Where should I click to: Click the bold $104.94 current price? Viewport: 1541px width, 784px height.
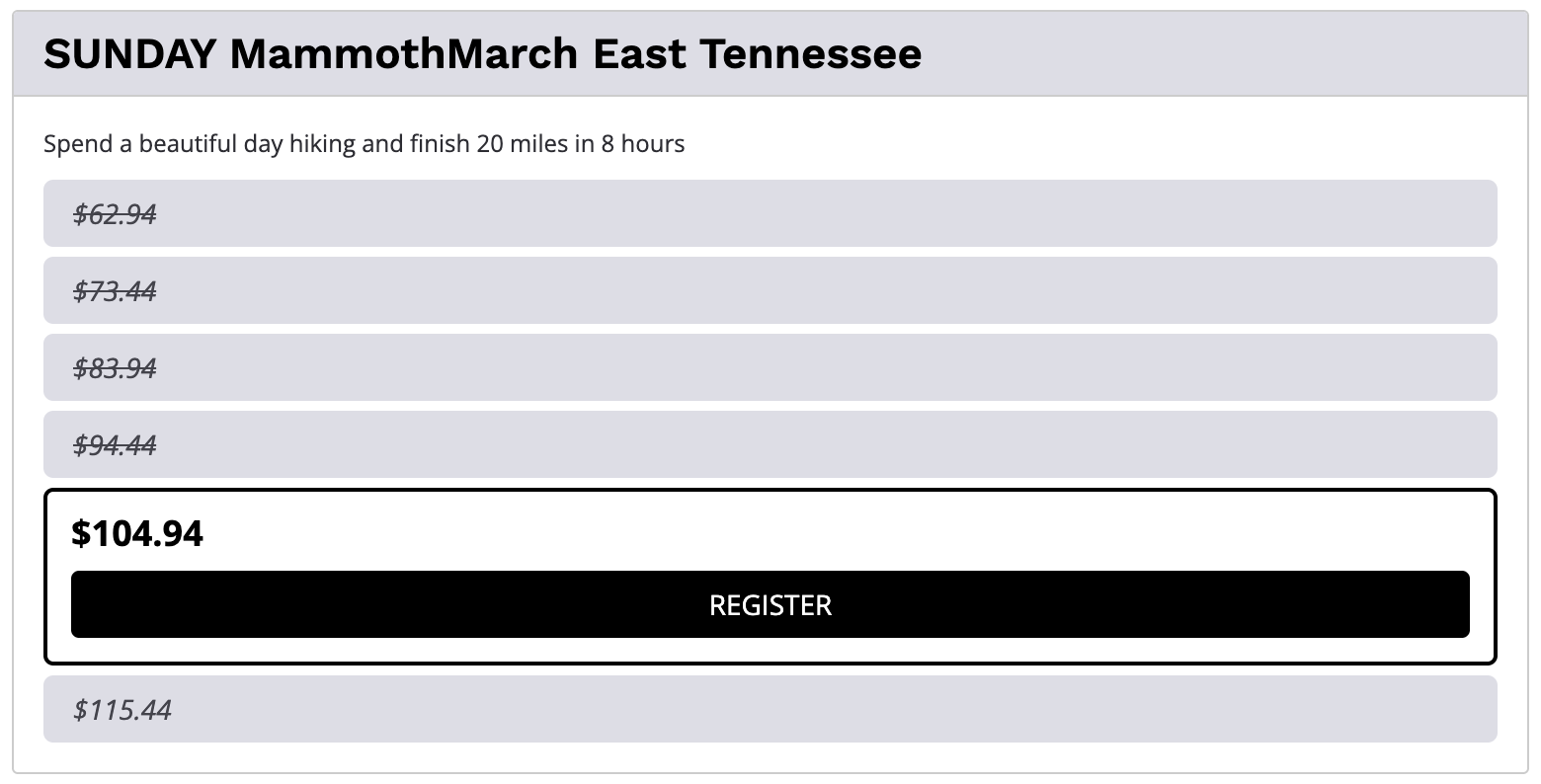(x=137, y=533)
